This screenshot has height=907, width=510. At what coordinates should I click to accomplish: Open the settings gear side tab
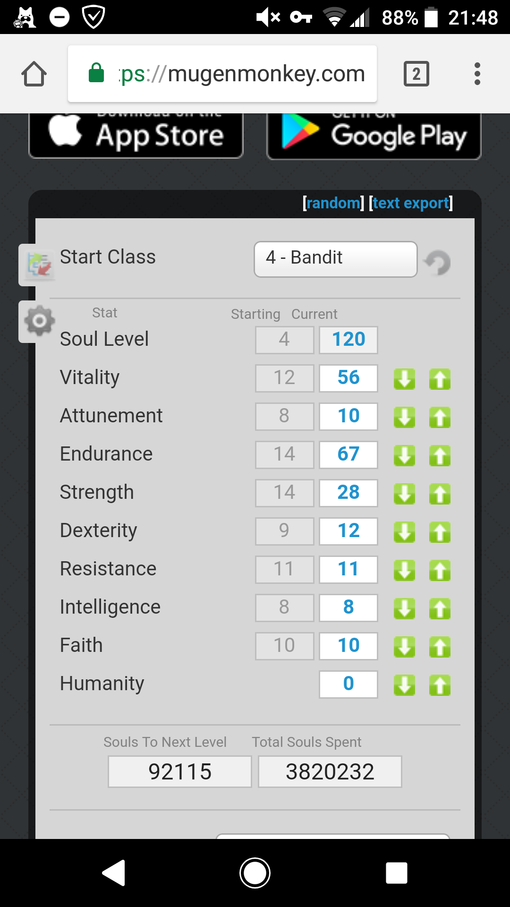point(38,321)
